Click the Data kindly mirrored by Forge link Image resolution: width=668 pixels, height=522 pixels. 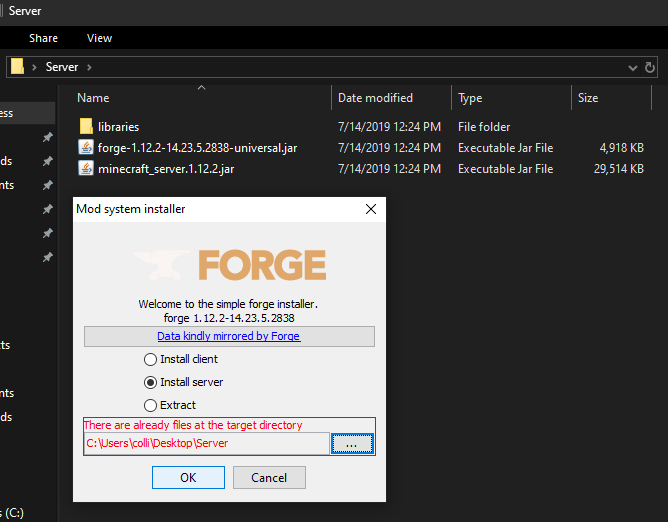[x=228, y=336]
